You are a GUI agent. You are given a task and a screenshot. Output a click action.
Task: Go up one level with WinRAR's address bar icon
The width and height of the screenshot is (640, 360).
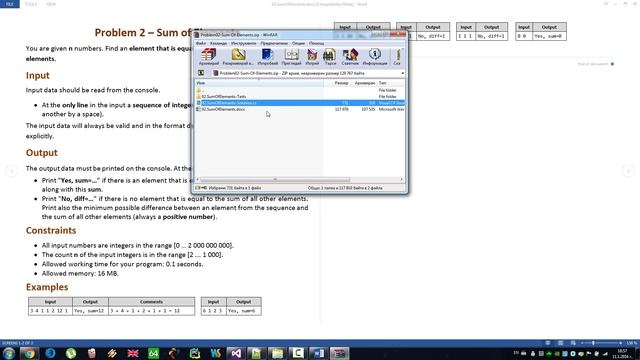click(x=201, y=73)
